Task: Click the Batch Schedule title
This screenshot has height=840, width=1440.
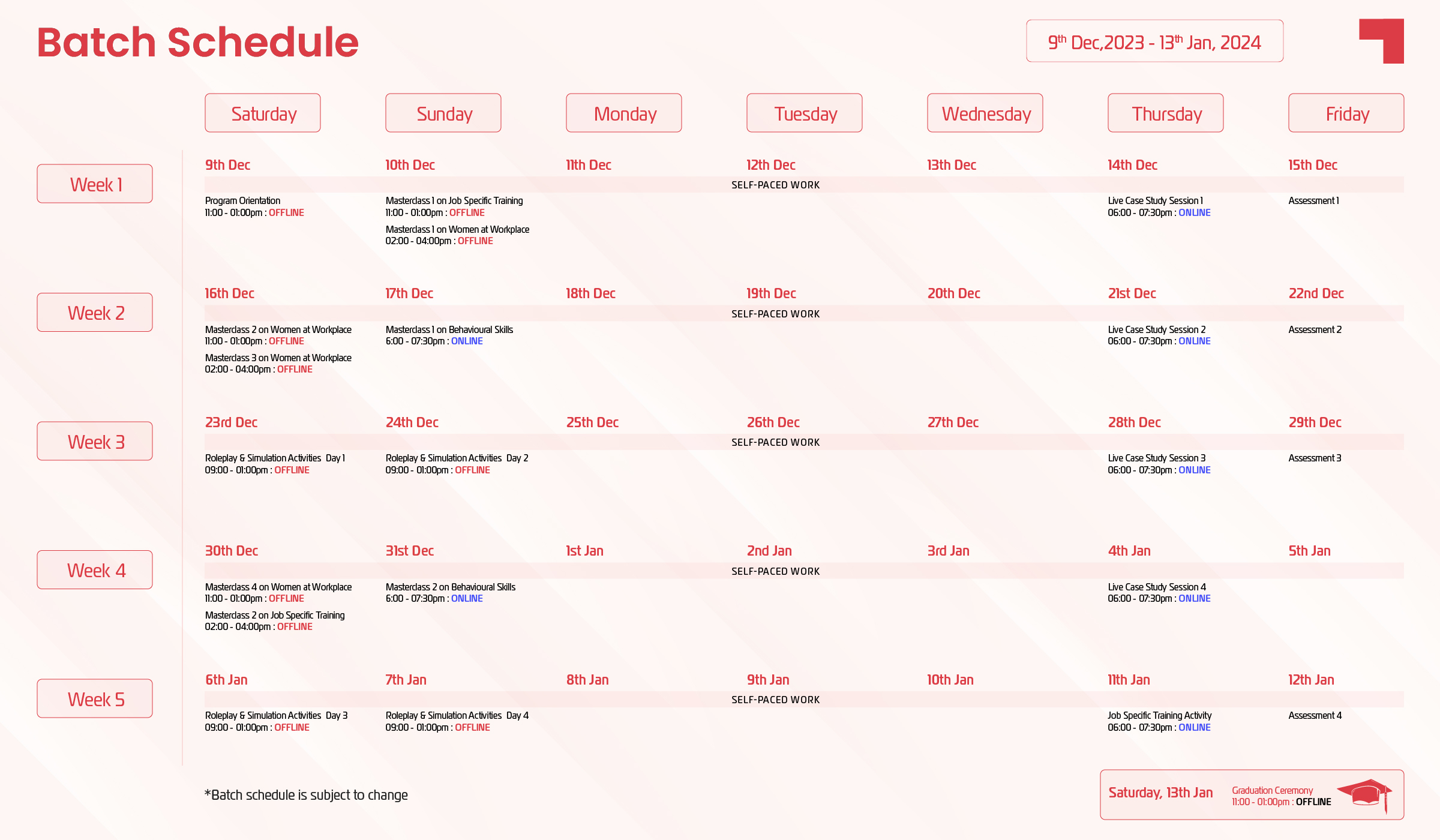Action: click(x=197, y=43)
